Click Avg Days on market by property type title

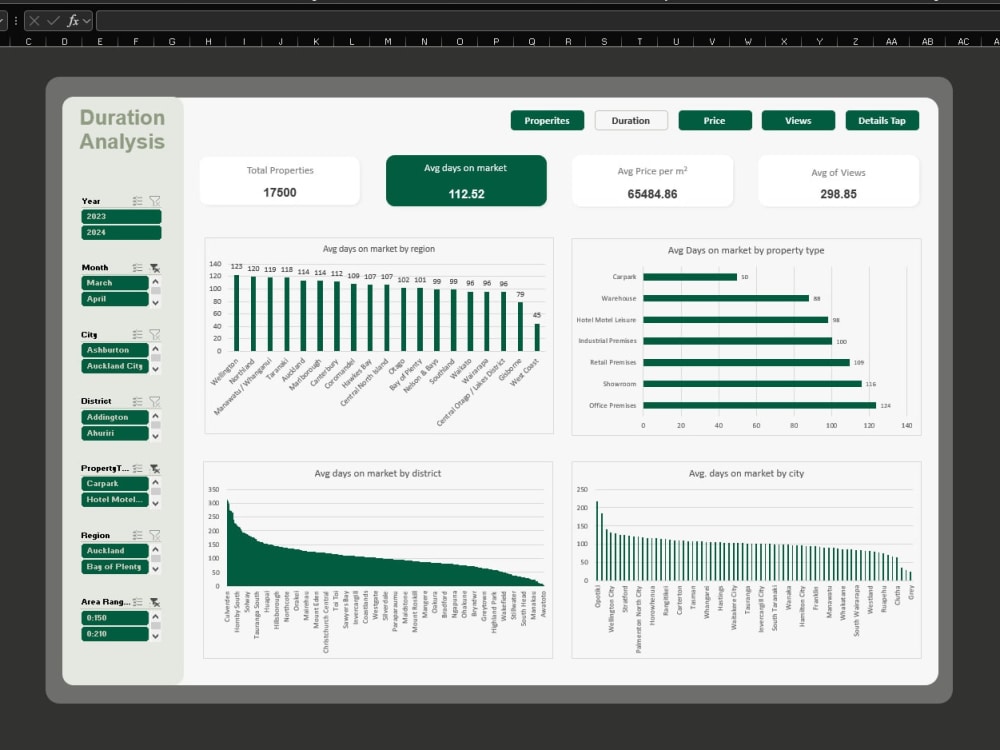coord(746,250)
